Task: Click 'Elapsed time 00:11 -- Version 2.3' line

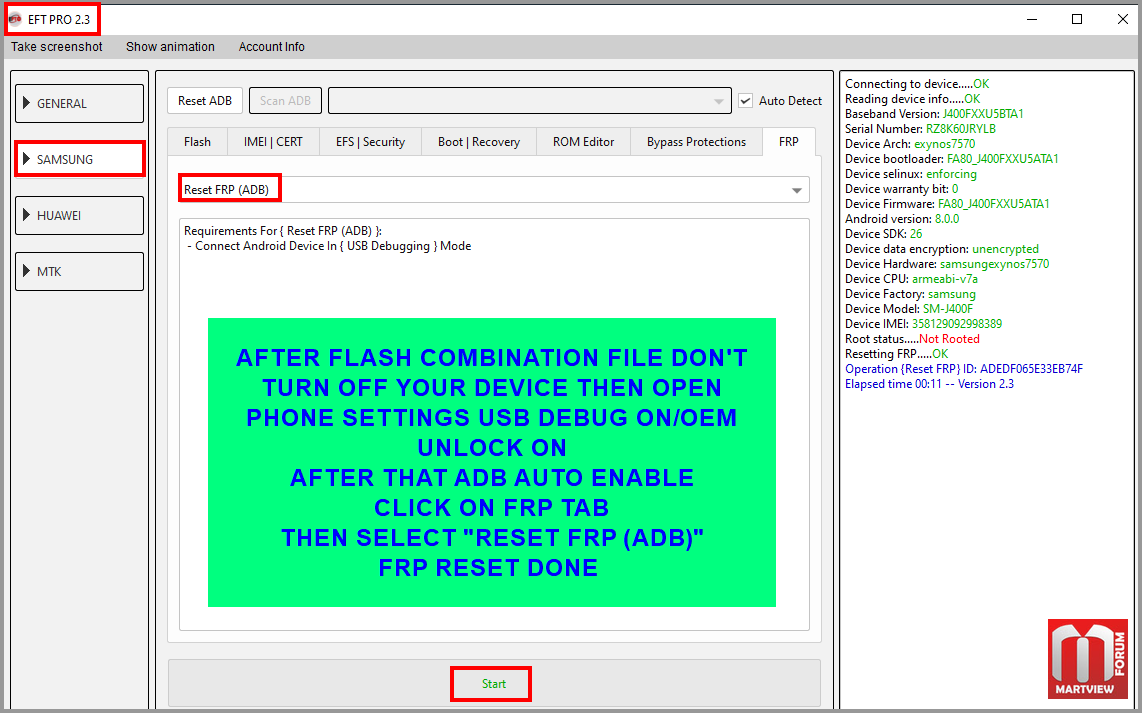Action: [929, 384]
